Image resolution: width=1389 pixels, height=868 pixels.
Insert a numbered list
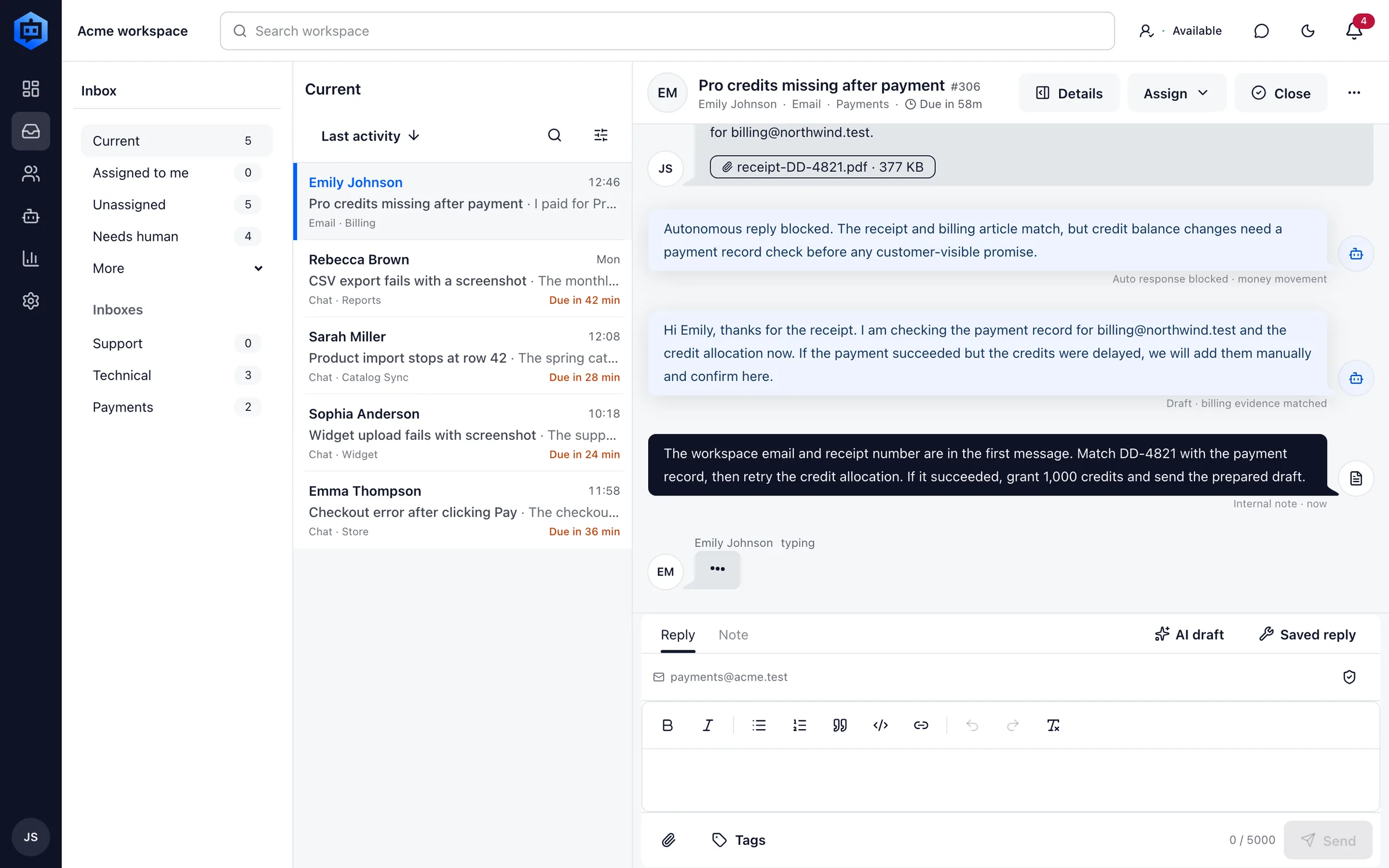click(x=799, y=725)
